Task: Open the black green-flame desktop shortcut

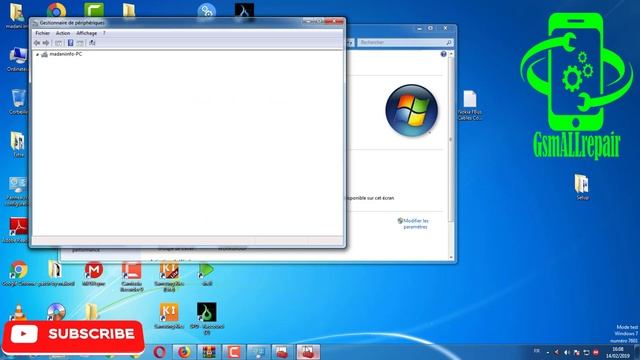Action: pos(207,318)
